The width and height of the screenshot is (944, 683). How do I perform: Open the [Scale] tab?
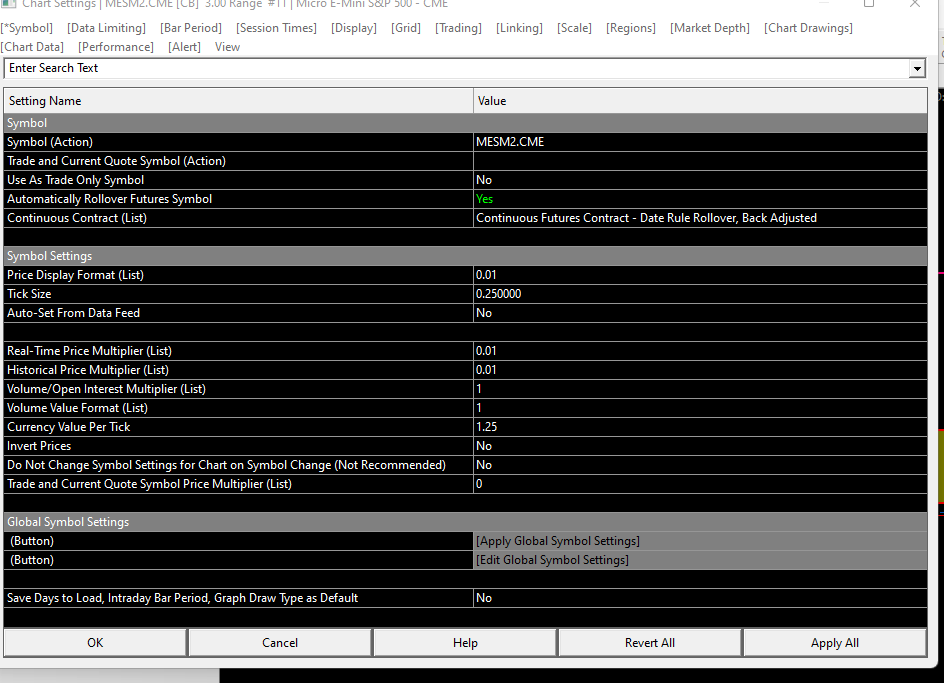coord(574,28)
